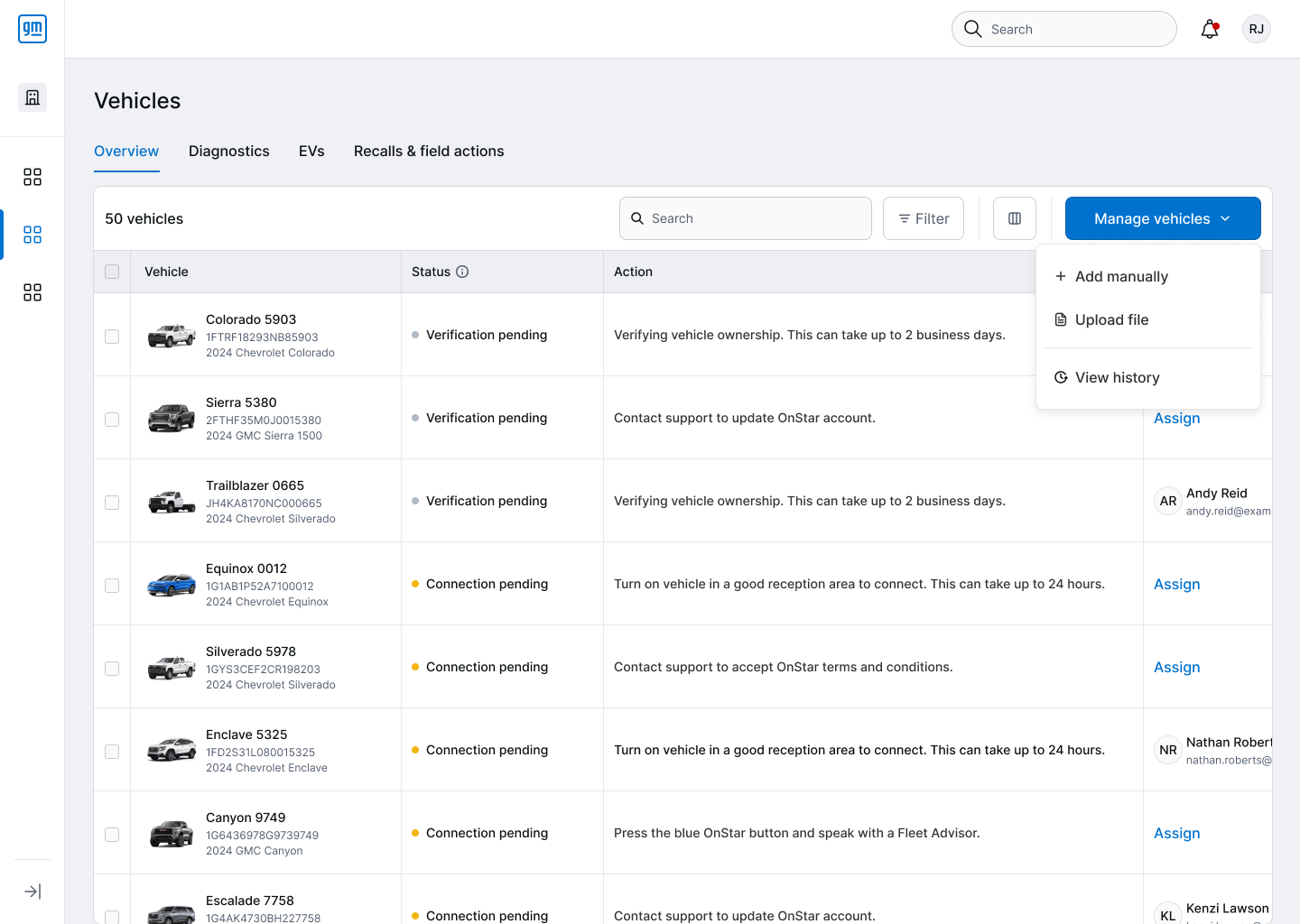Image resolution: width=1300 pixels, height=924 pixels.
Task: Click VIN 1FTRF18293NB85903
Action: tap(262, 337)
